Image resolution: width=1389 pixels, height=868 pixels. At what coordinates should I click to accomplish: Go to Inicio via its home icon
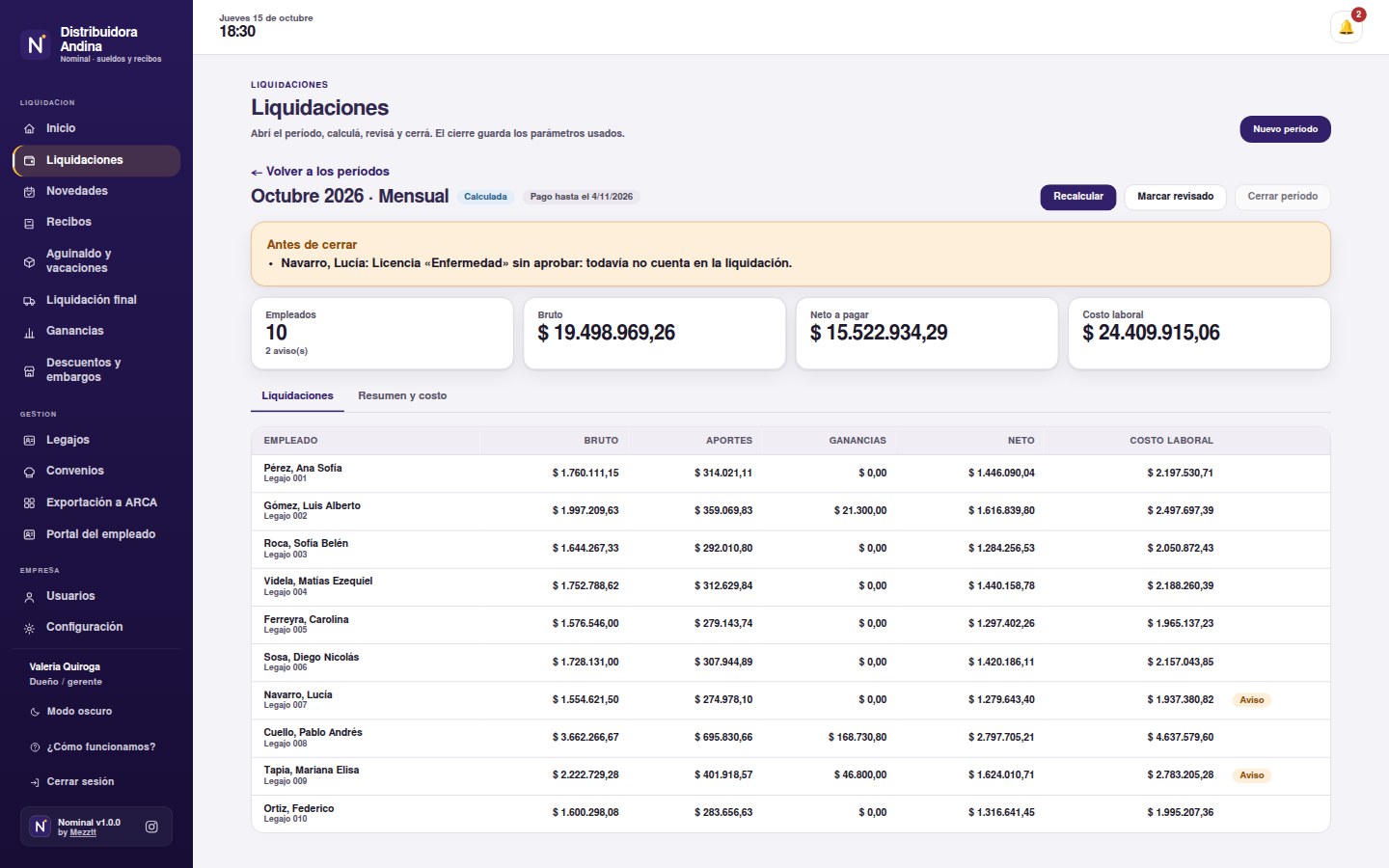coord(29,128)
